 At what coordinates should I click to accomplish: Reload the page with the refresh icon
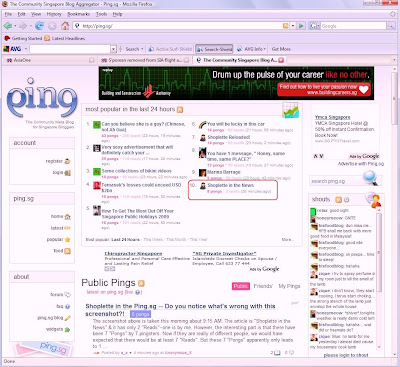pyautogui.click(x=39, y=26)
